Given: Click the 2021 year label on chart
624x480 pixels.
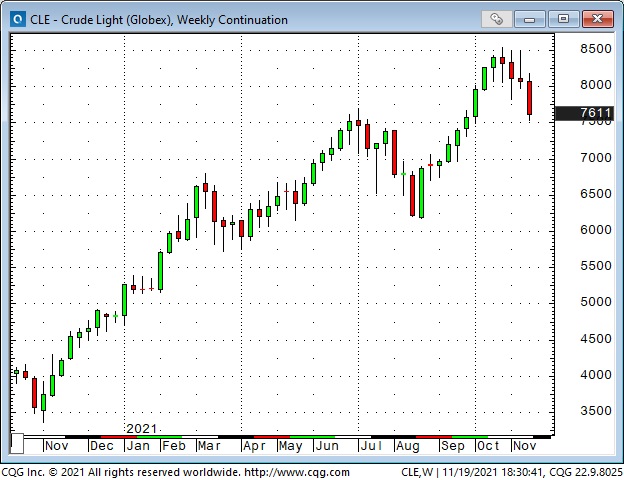Looking at the screenshot, I should (142, 429).
